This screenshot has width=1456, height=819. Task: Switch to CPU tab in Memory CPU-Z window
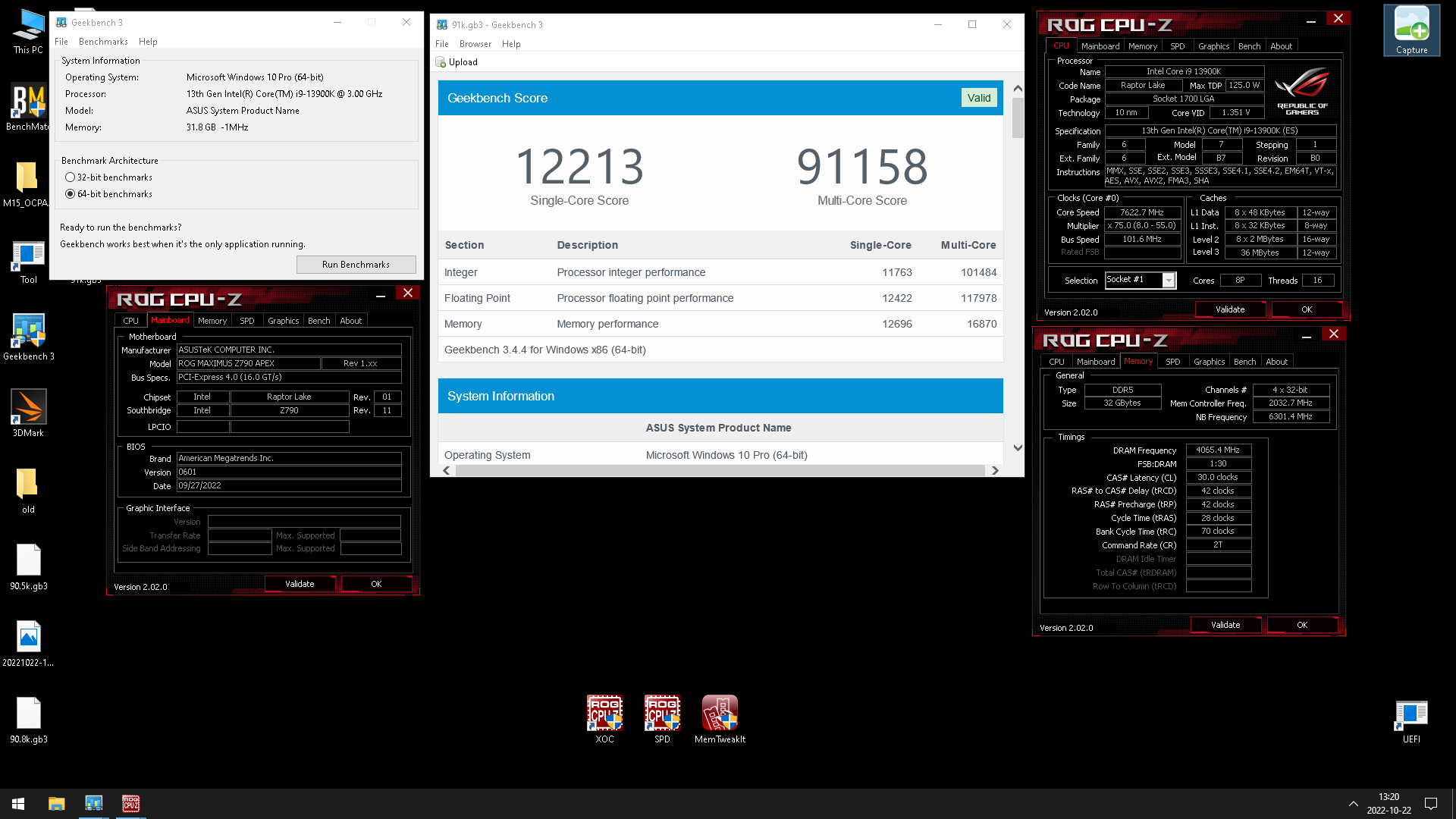pos(1056,362)
